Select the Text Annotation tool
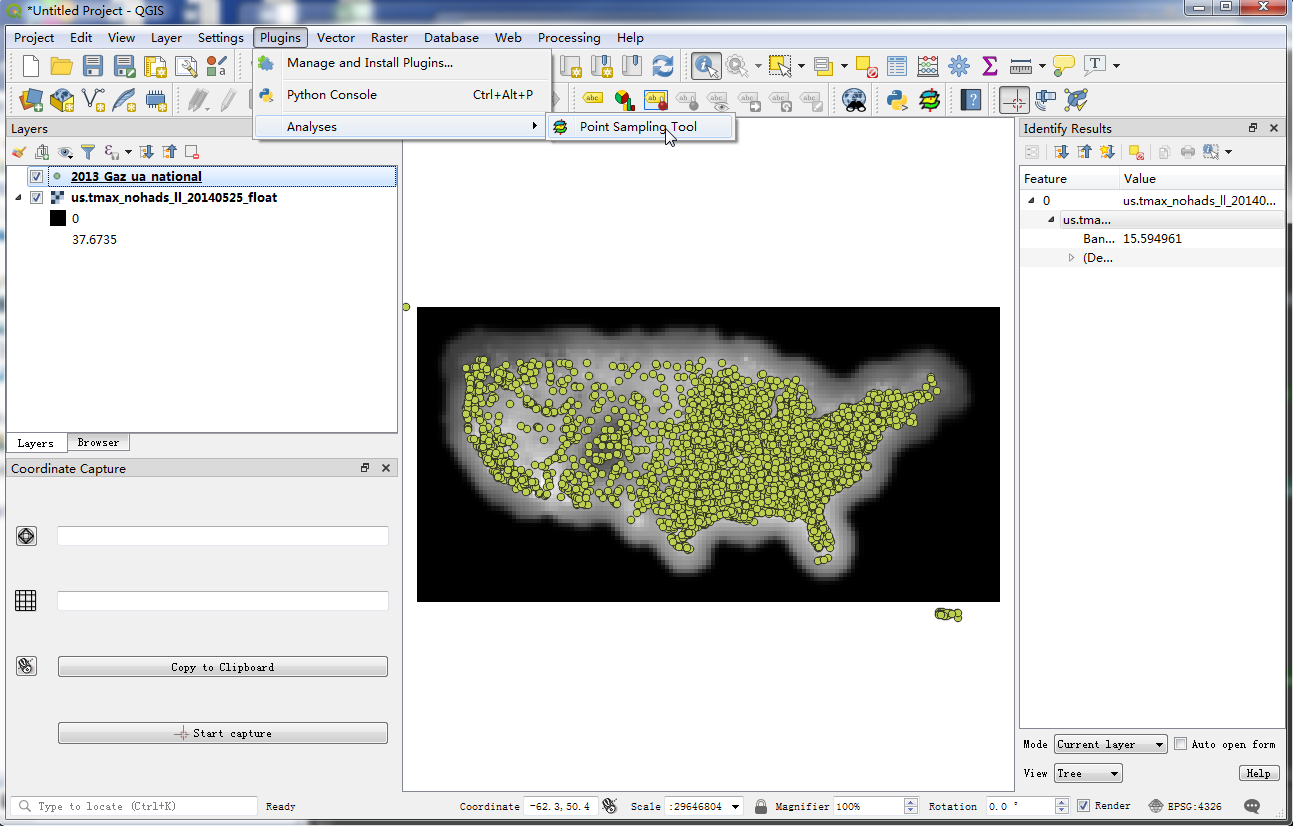The height and width of the screenshot is (826, 1293). (x=1095, y=66)
